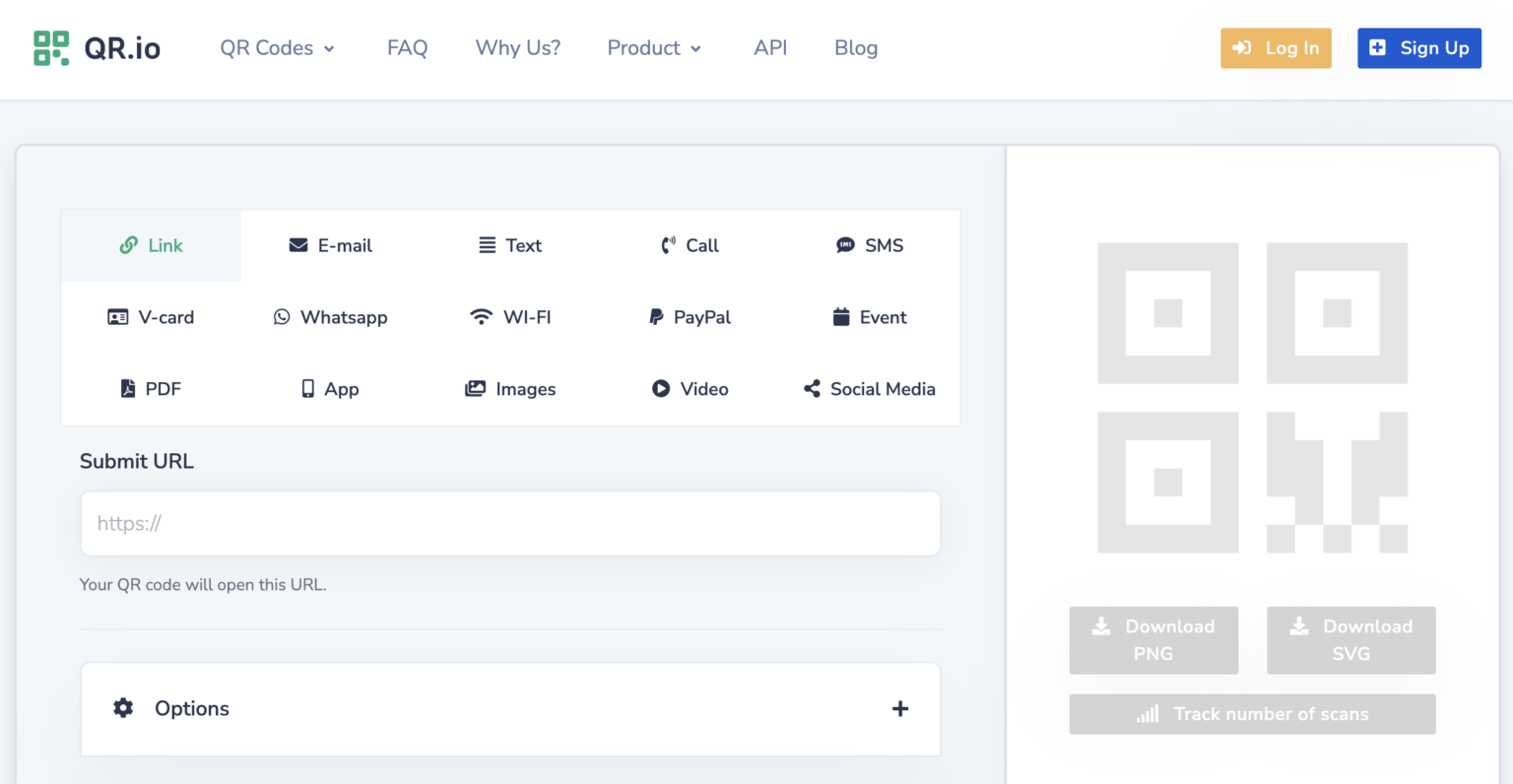Select the Social Media QR type
Image resolution: width=1513 pixels, height=784 pixels.
point(868,388)
